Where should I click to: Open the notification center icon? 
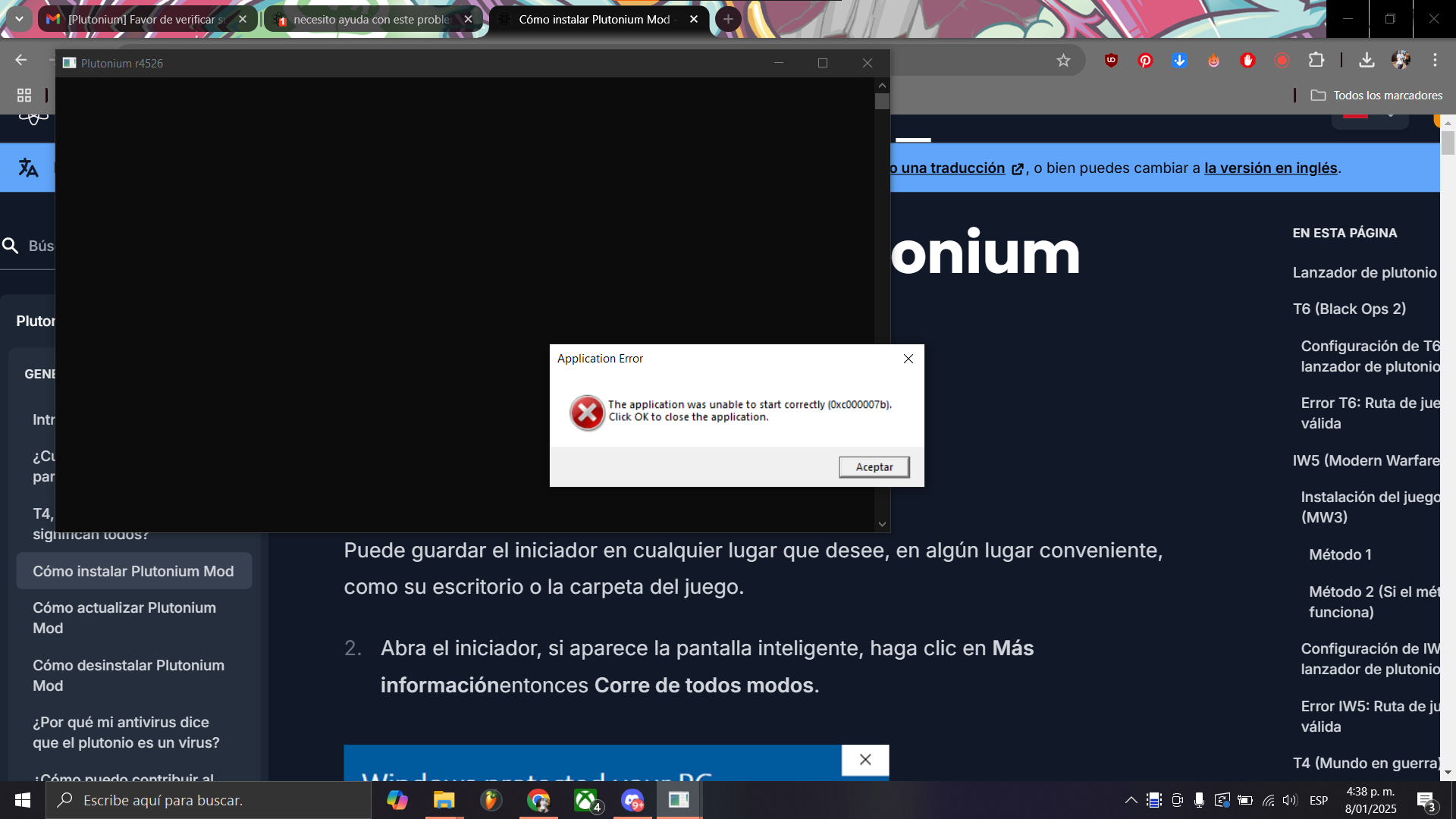pyautogui.click(x=1426, y=801)
